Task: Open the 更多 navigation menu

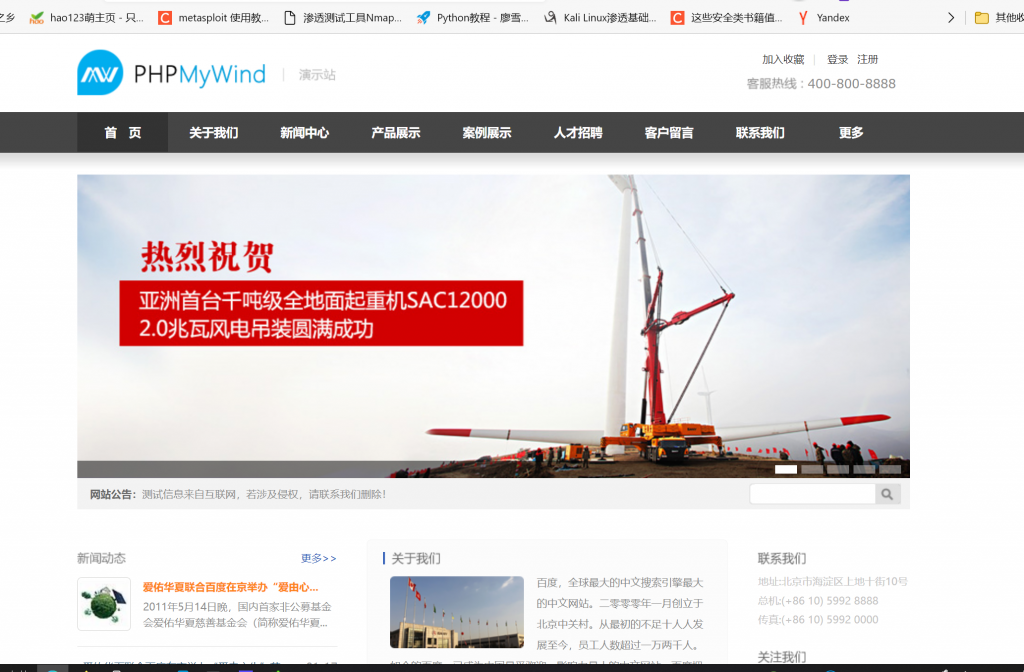Action: 851,133
